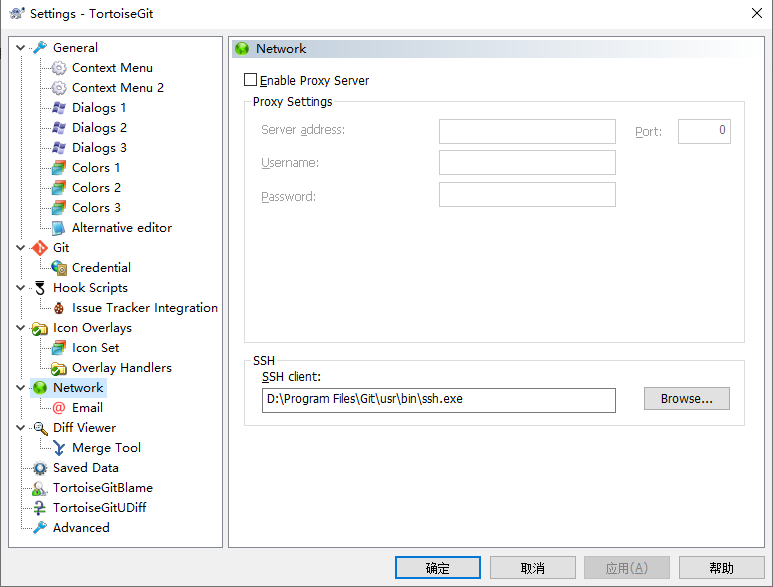773x587 pixels.
Task: Click the Network header globe icon
Action: pyautogui.click(x=242, y=49)
